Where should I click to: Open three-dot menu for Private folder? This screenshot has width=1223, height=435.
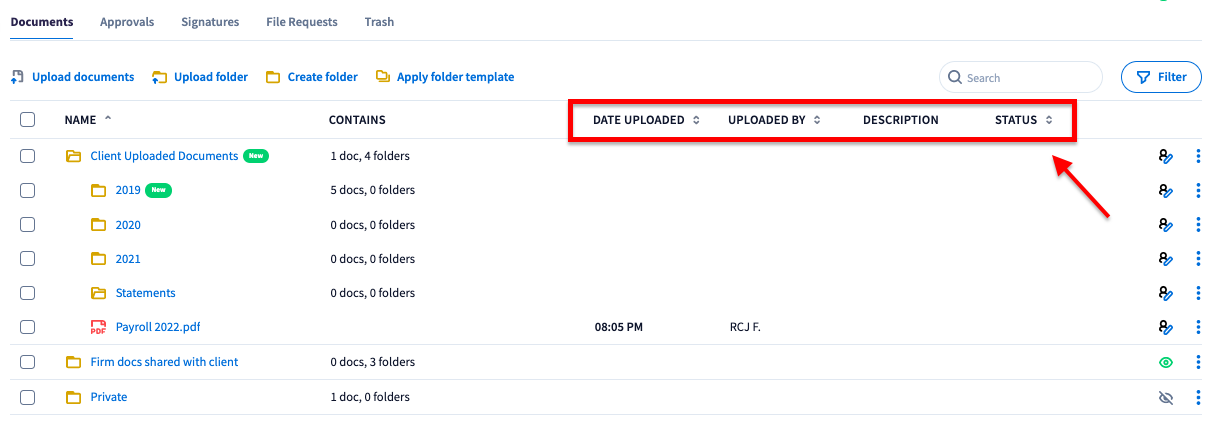pyautogui.click(x=1198, y=397)
